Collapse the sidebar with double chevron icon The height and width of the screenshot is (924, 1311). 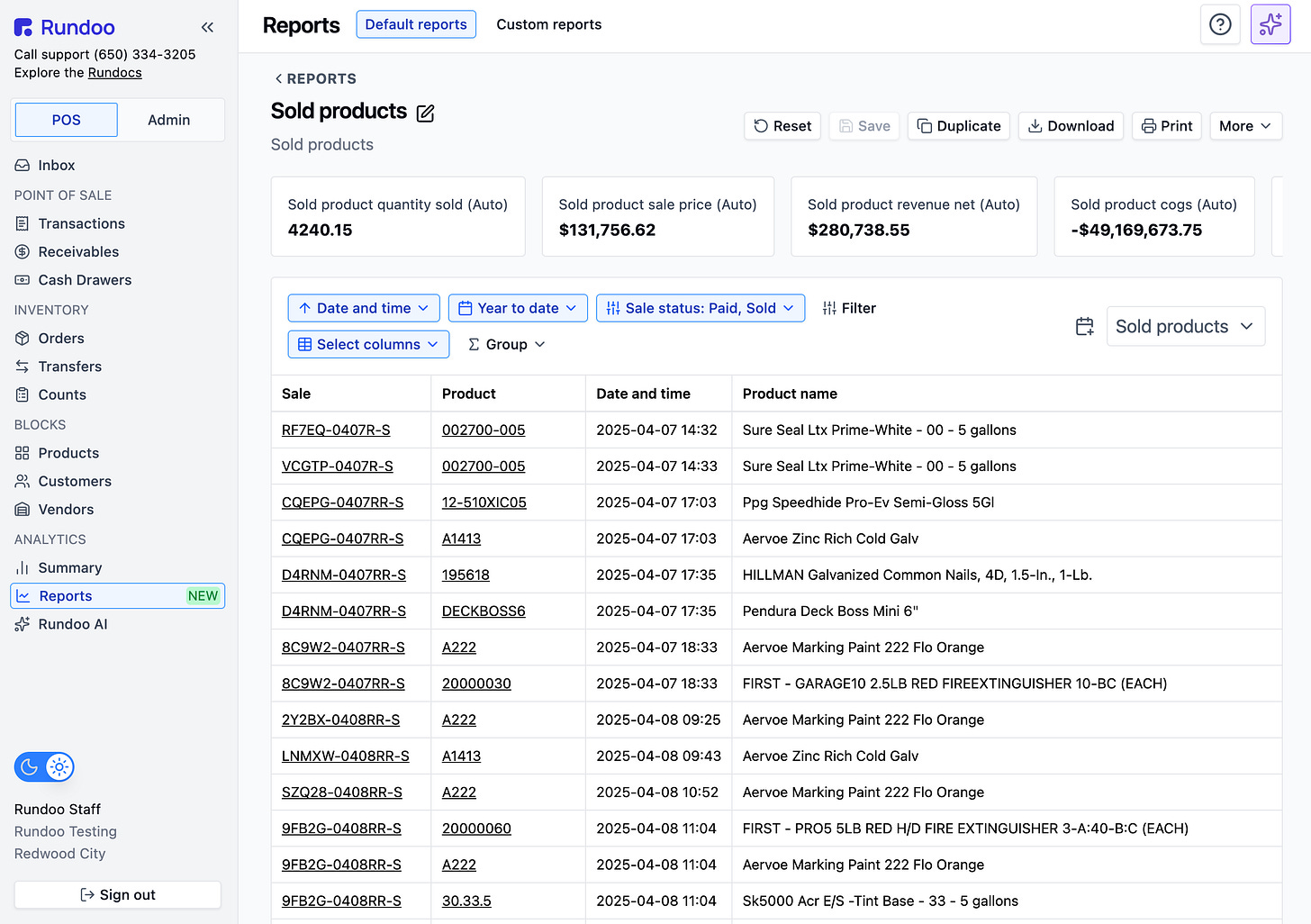pos(207,27)
